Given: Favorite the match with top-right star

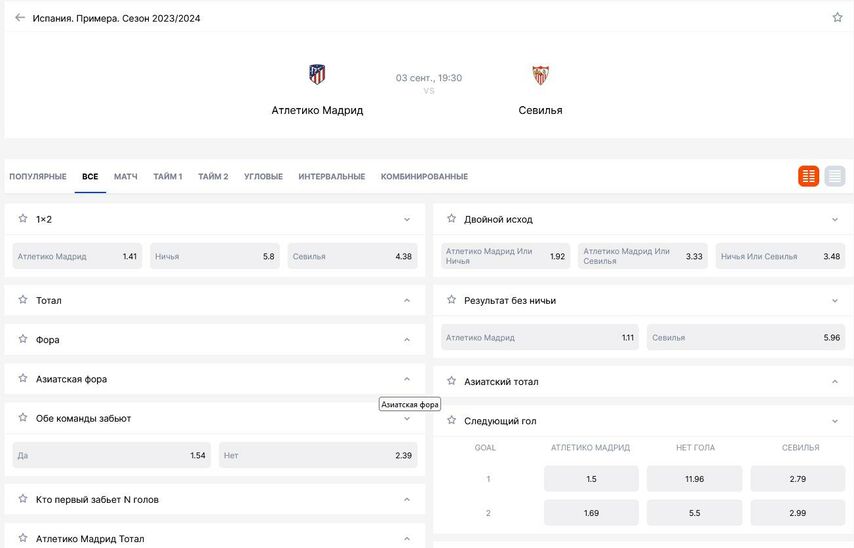Looking at the screenshot, I should [x=837, y=17].
